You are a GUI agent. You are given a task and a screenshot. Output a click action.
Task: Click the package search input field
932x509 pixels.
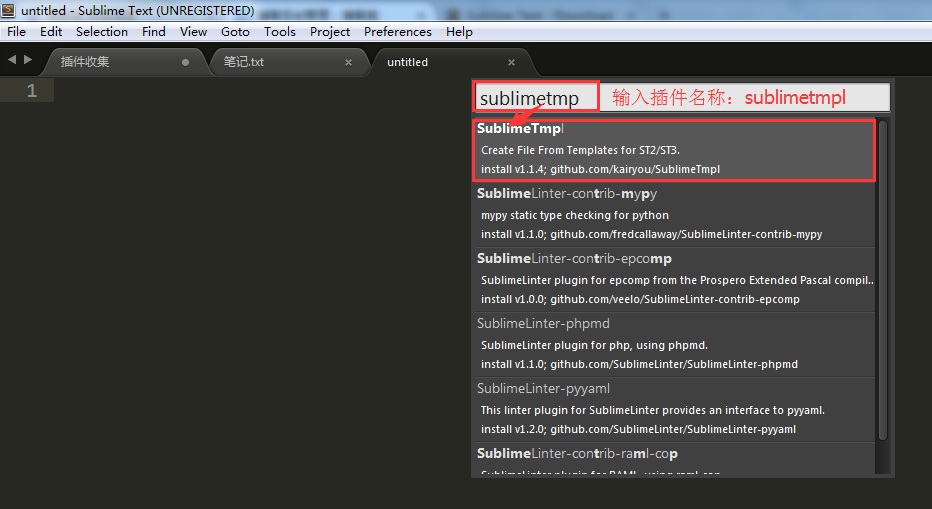pos(682,97)
